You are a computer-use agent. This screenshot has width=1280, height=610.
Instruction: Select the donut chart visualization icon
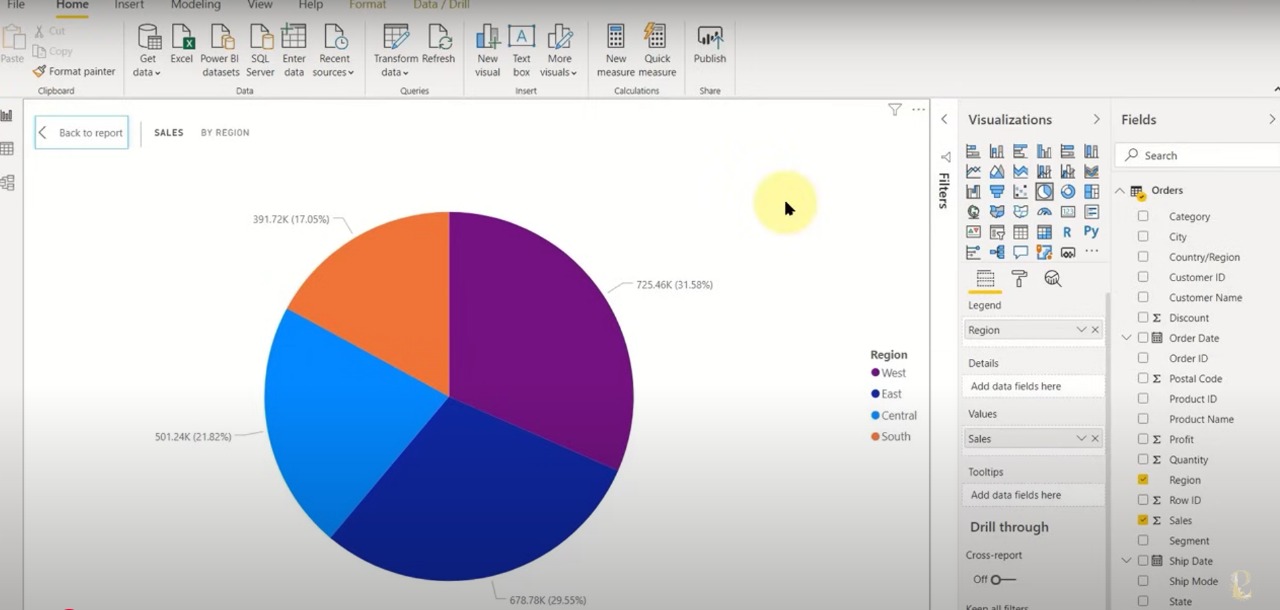[1067, 191]
